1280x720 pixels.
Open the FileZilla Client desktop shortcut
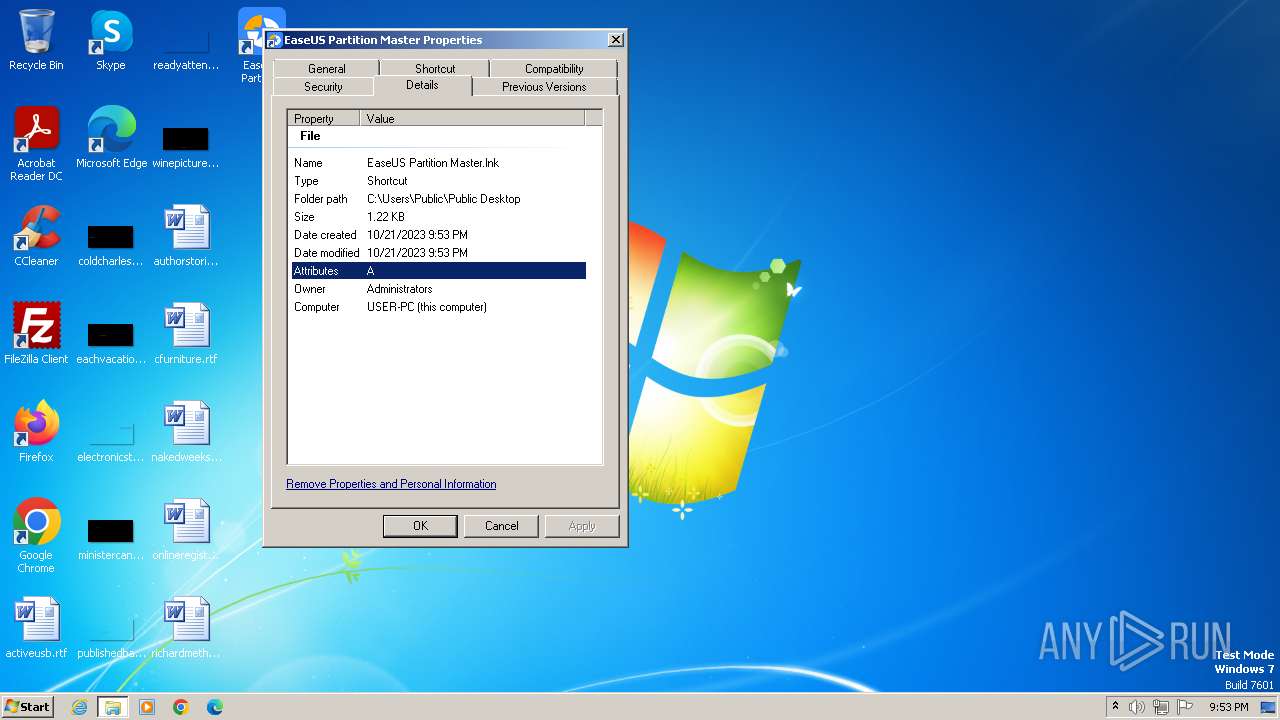(36, 334)
